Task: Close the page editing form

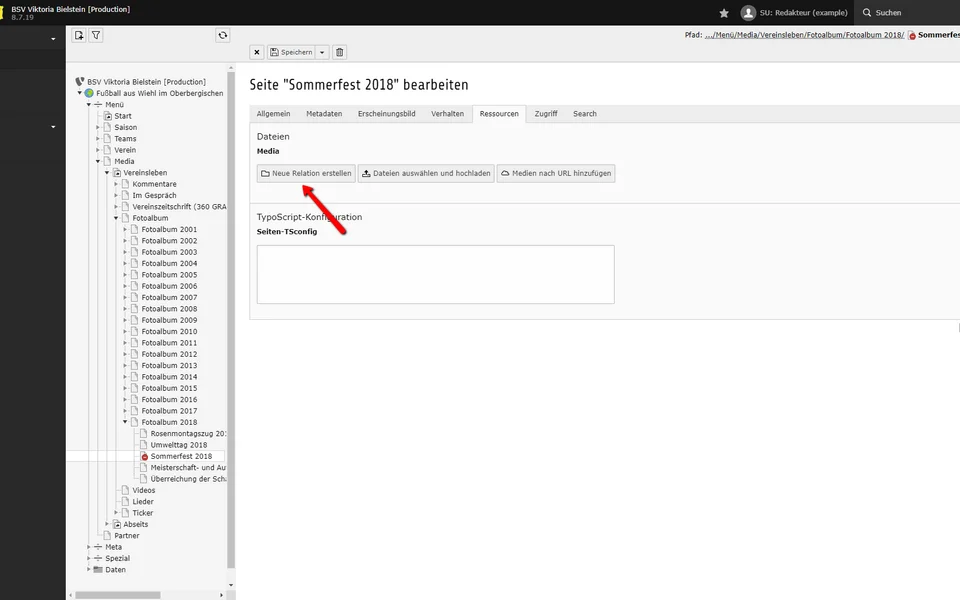Action: 257,52
